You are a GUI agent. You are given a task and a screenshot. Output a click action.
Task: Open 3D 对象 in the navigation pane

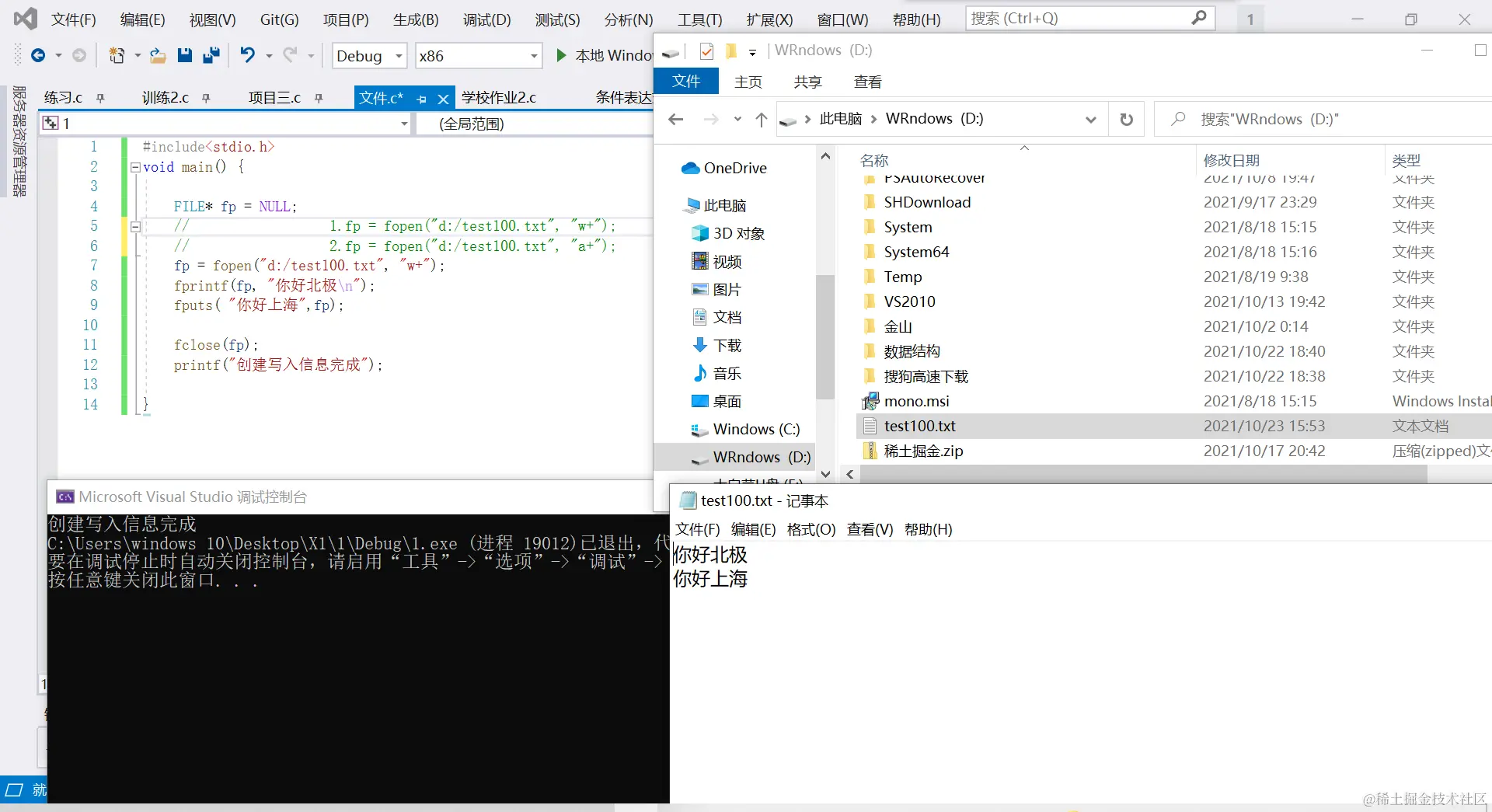728,233
